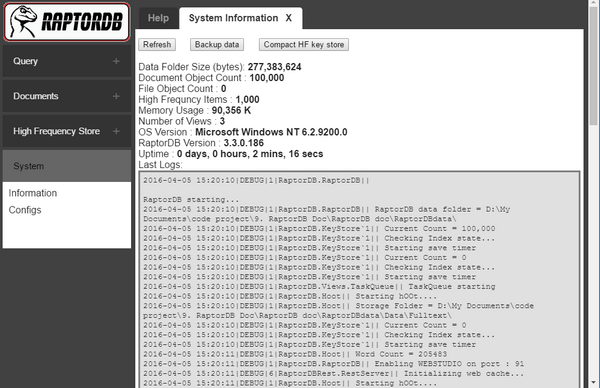Click the 'Number of Views' value 3
Screen dimensions: 600x388
tap(222, 121)
